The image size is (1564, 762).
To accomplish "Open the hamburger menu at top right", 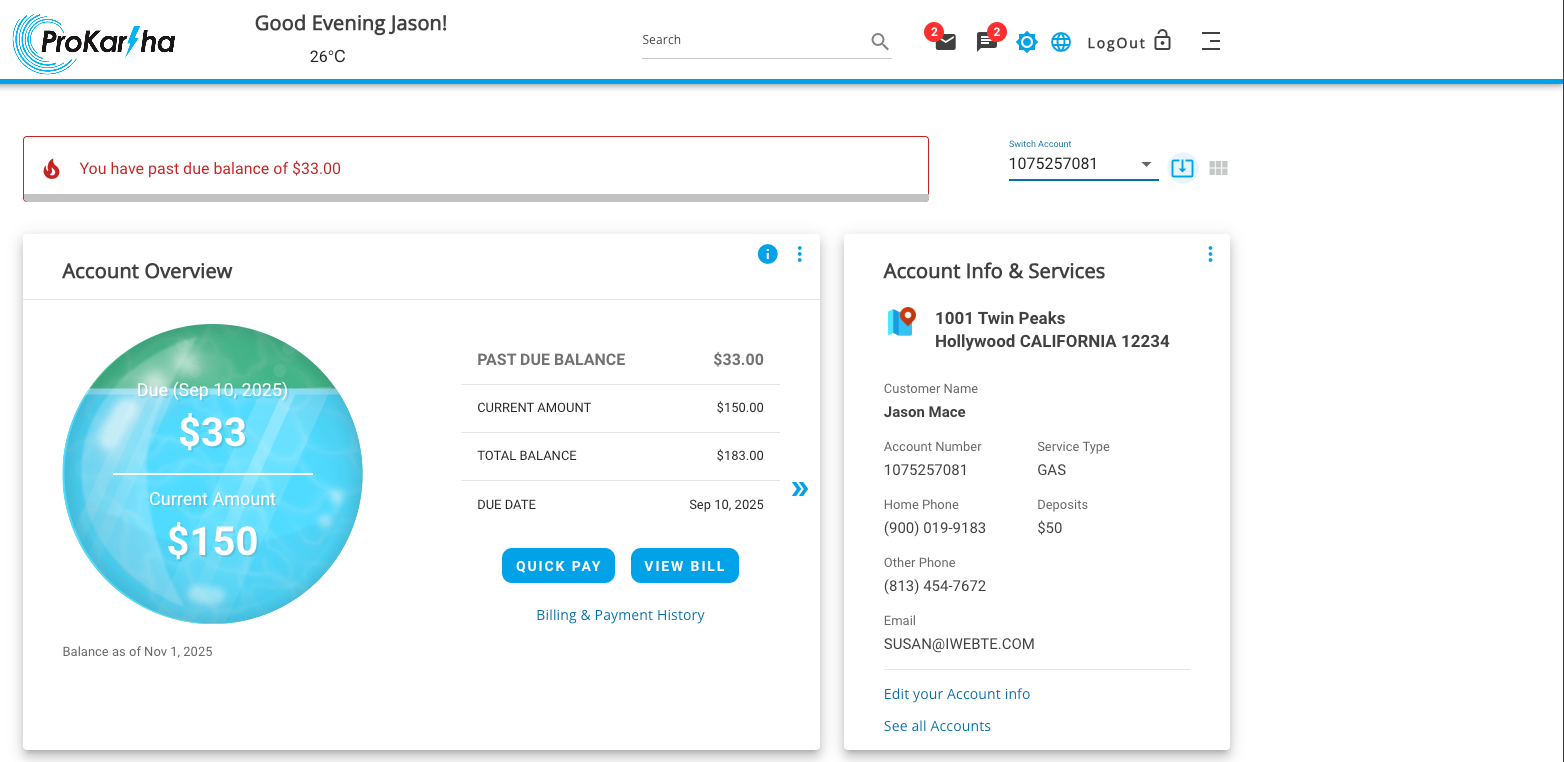I will click(x=1210, y=41).
